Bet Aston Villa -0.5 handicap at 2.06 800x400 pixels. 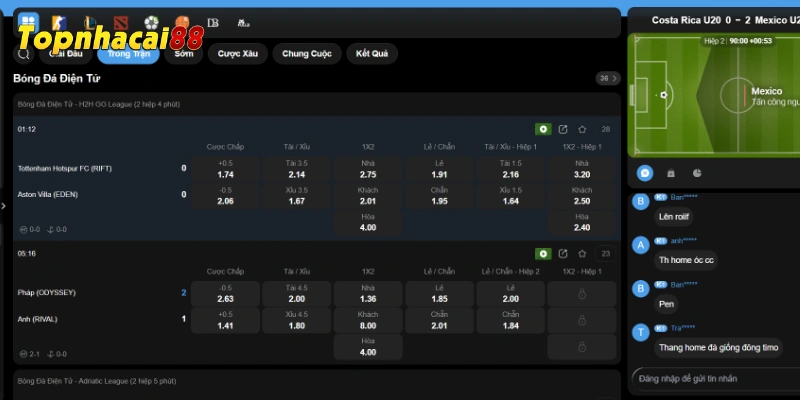coord(225,196)
